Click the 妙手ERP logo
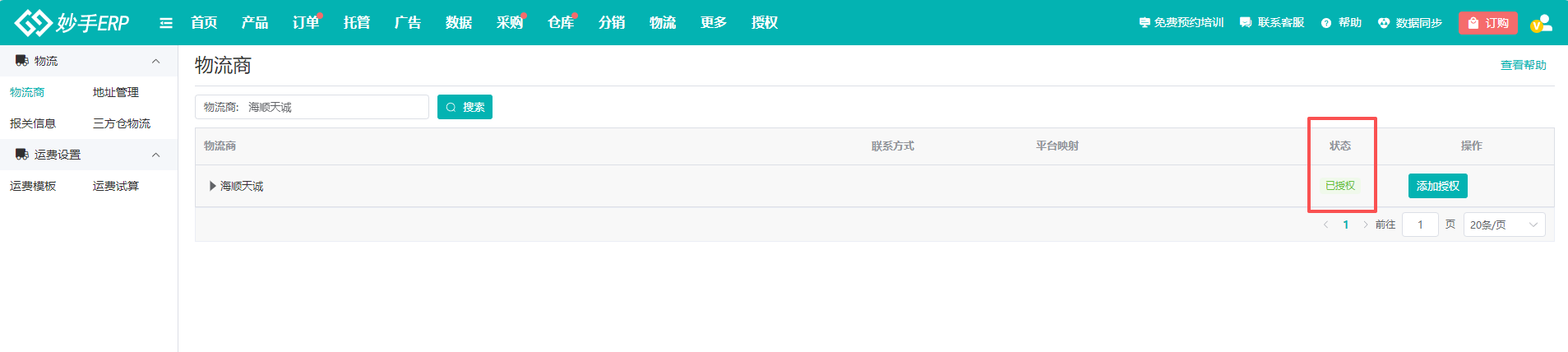The height and width of the screenshot is (352, 1568). [x=72, y=22]
